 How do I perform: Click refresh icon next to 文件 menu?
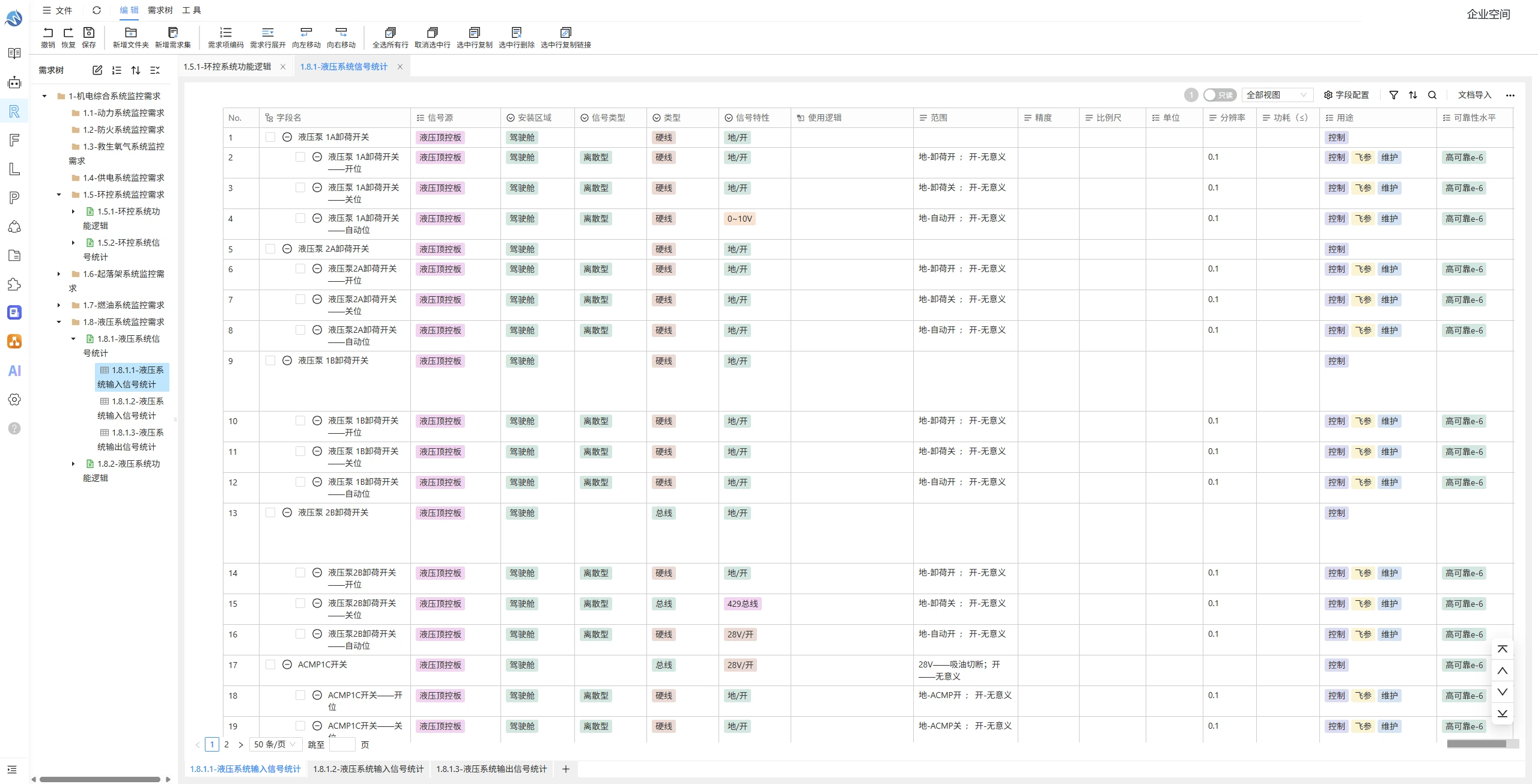click(x=97, y=10)
